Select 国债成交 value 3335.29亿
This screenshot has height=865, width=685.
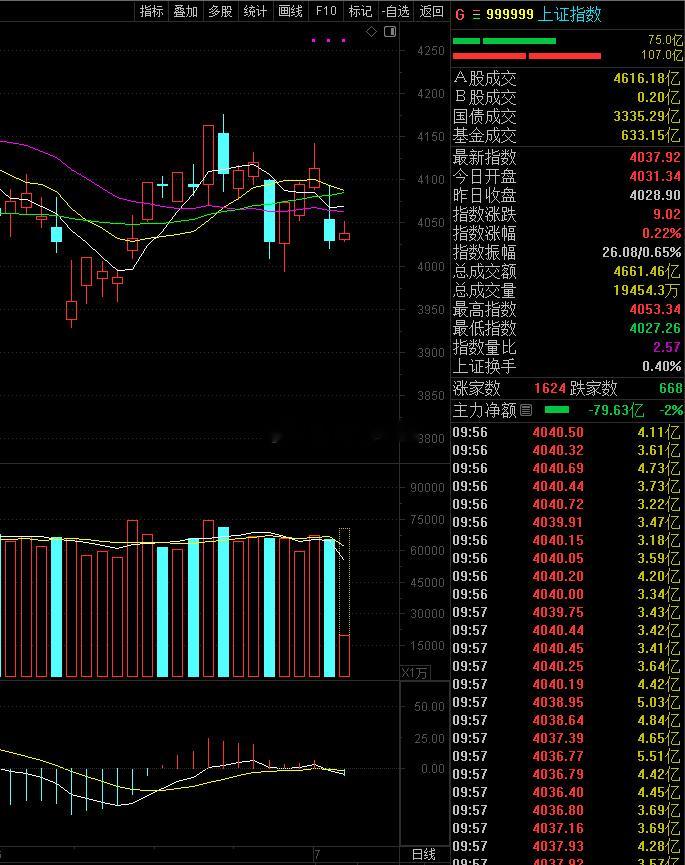[647, 116]
